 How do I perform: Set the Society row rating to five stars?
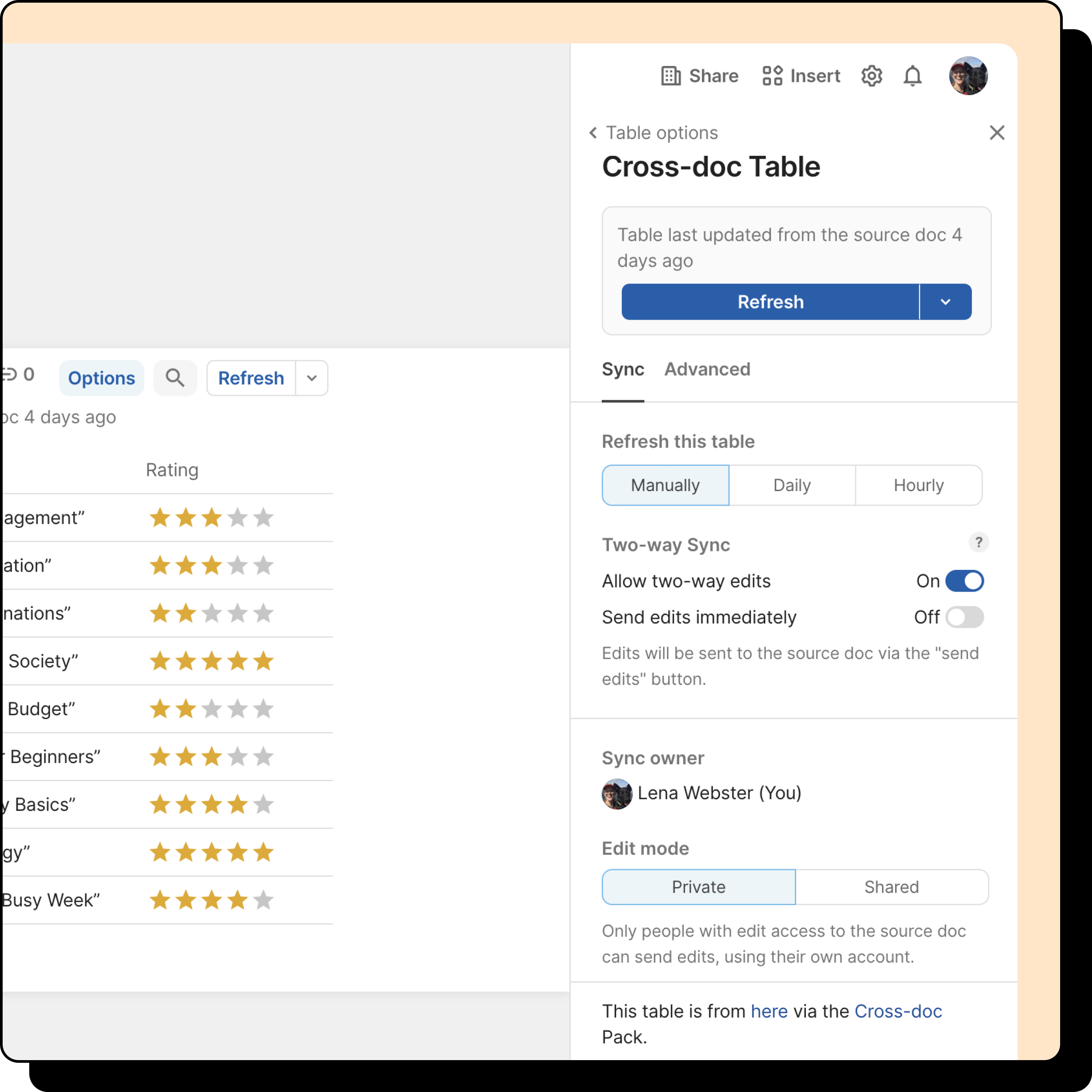point(263,661)
